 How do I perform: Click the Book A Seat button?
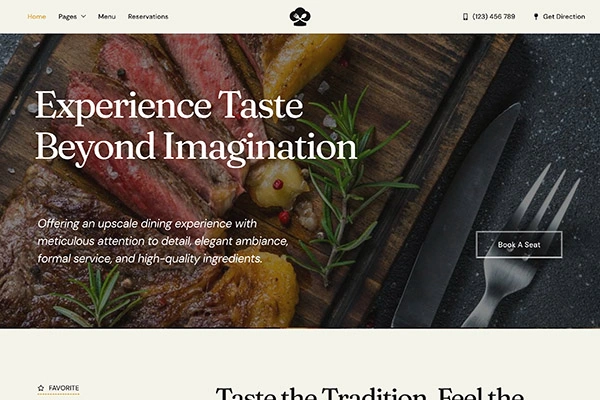tap(519, 245)
